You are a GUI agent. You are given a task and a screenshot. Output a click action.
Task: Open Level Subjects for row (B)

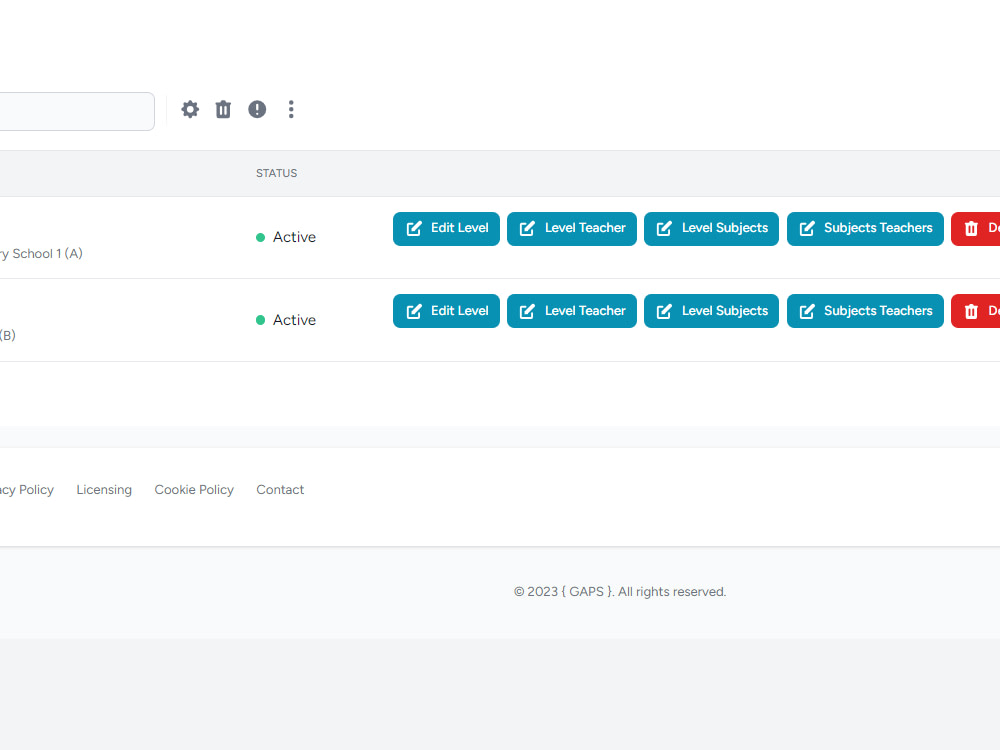pos(711,311)
